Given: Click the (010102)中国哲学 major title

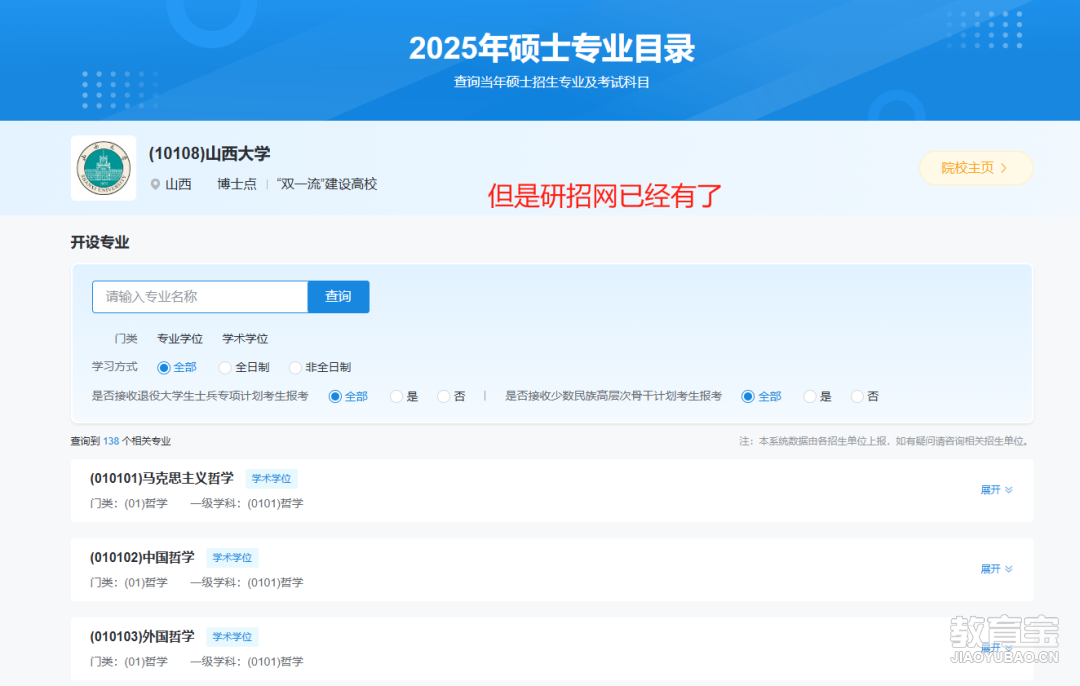Looking at the screenshot, I should (x=142, y=557).
